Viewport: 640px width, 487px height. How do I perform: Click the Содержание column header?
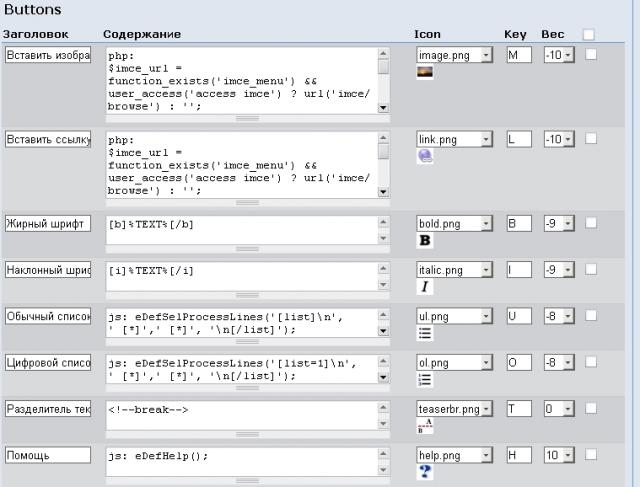click(142, 34)
